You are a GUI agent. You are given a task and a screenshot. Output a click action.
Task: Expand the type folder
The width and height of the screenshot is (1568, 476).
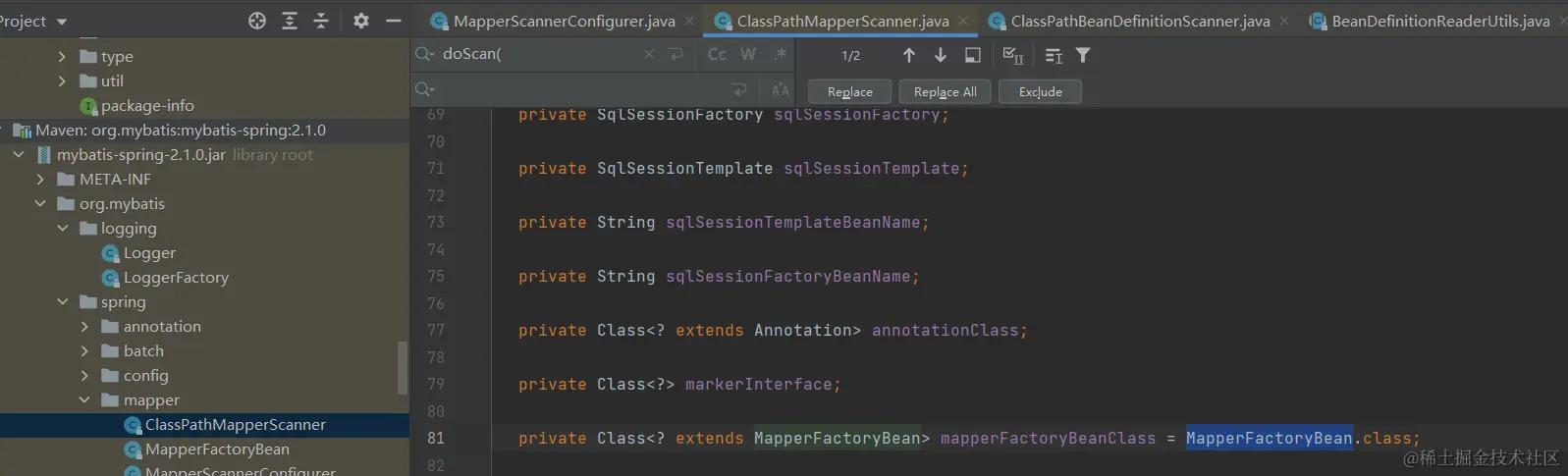point(62,57)
